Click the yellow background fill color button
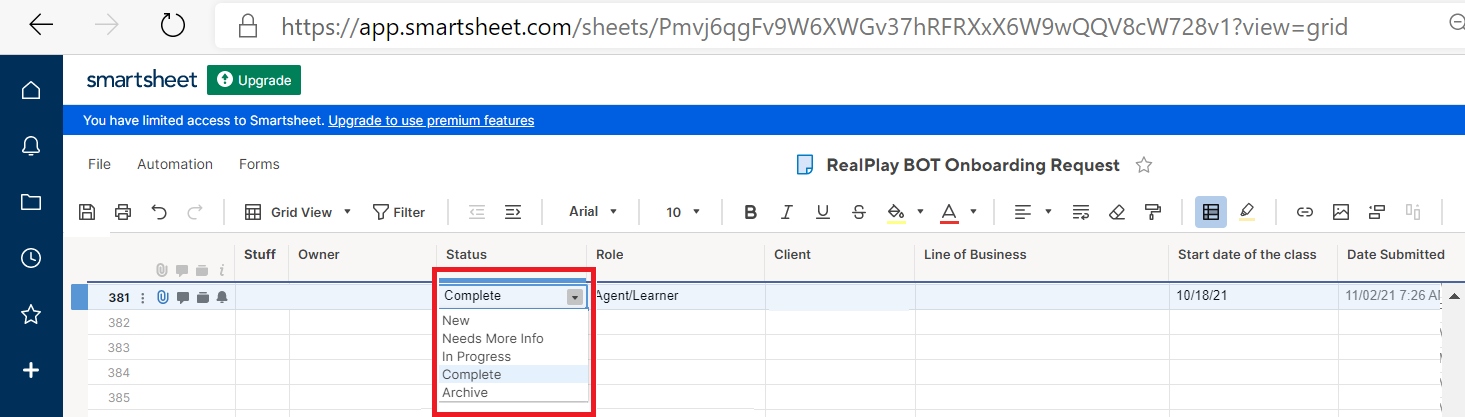This screenshot has width=1465, height=417. point(895,212)
